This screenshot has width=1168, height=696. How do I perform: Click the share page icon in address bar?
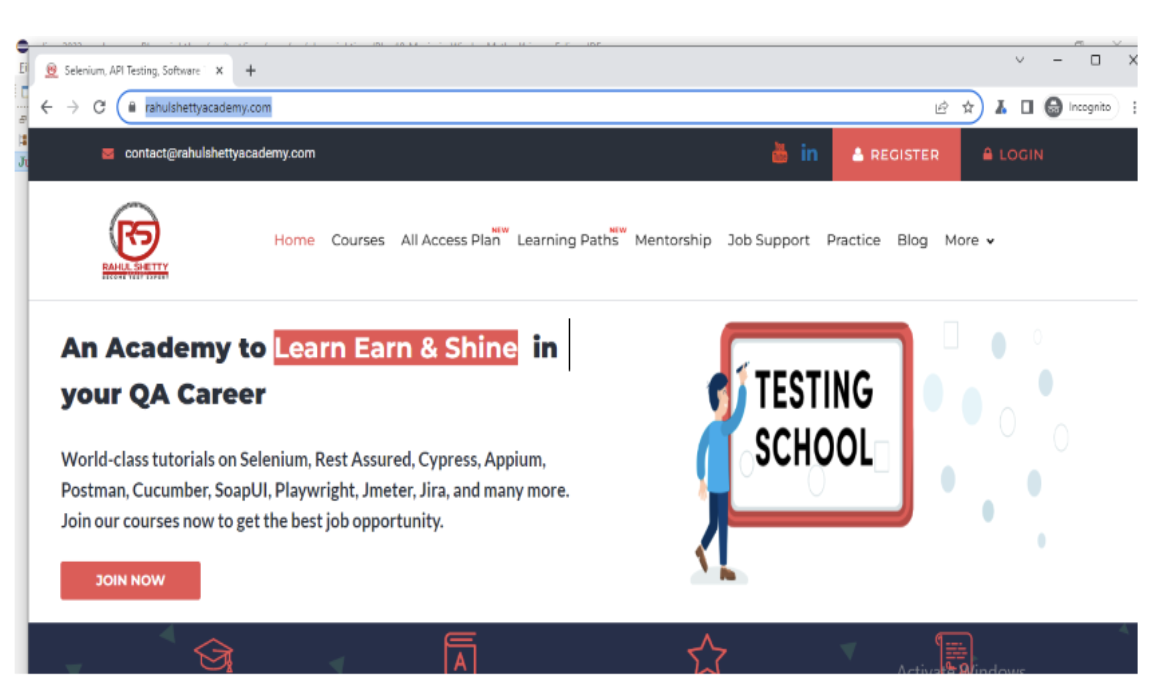click(941, 108)
